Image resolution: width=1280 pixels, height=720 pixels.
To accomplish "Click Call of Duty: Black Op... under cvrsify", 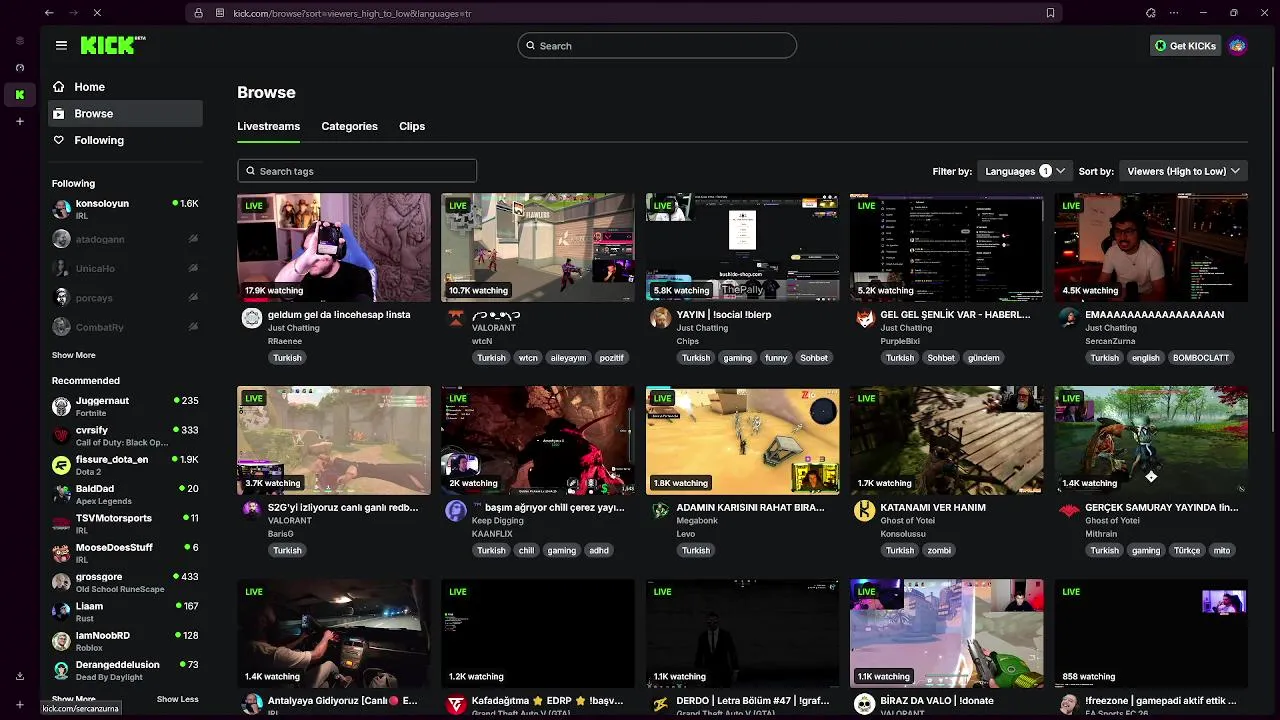I will pos(122,442).
